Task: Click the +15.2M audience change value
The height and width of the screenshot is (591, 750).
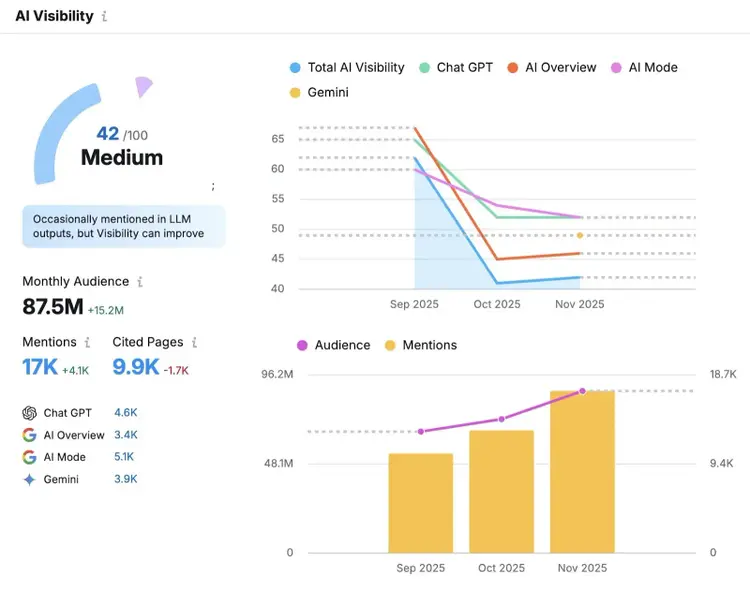Action: coord(106,310)
